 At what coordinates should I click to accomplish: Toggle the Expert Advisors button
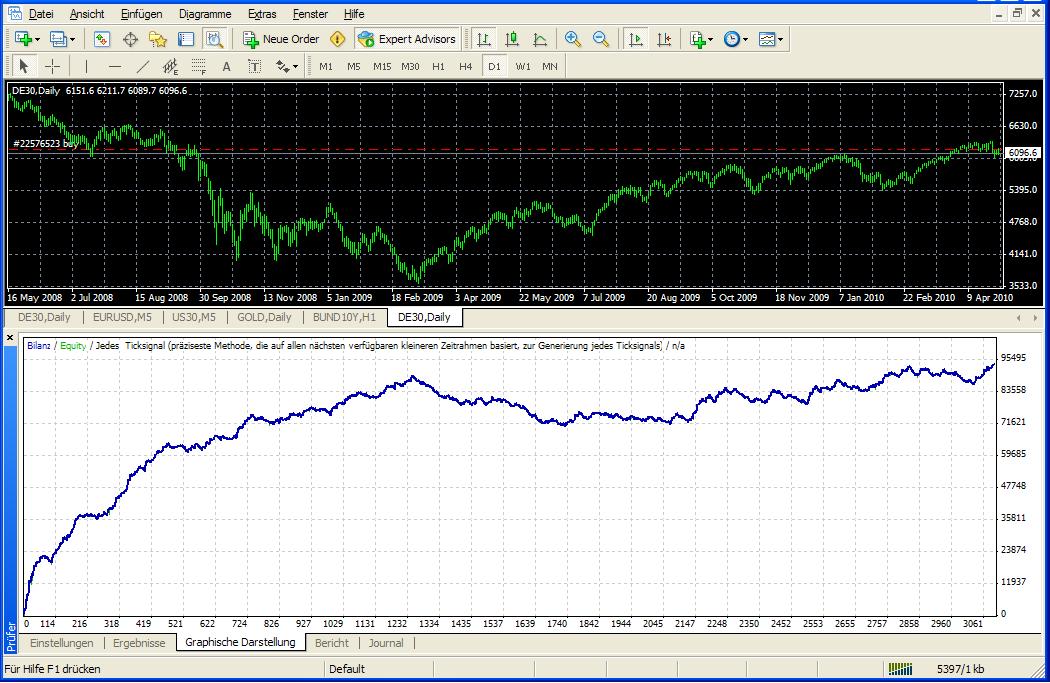point(407,39)
